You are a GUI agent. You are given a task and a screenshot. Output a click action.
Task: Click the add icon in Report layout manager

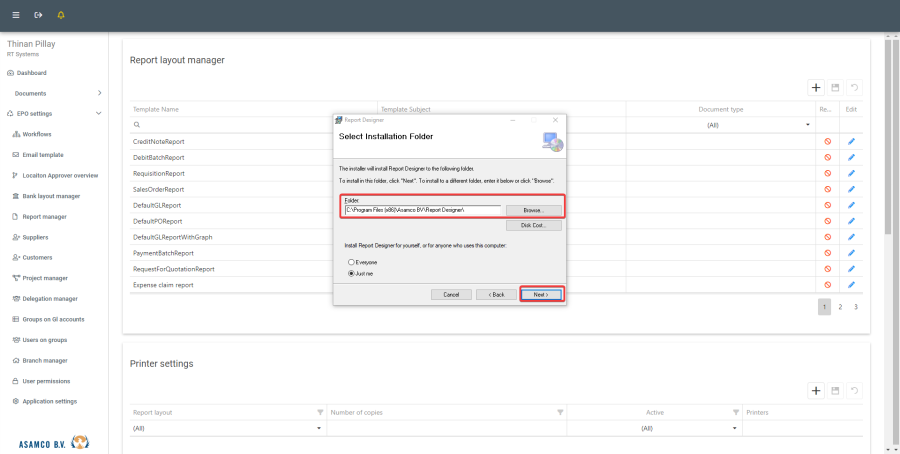816,88
